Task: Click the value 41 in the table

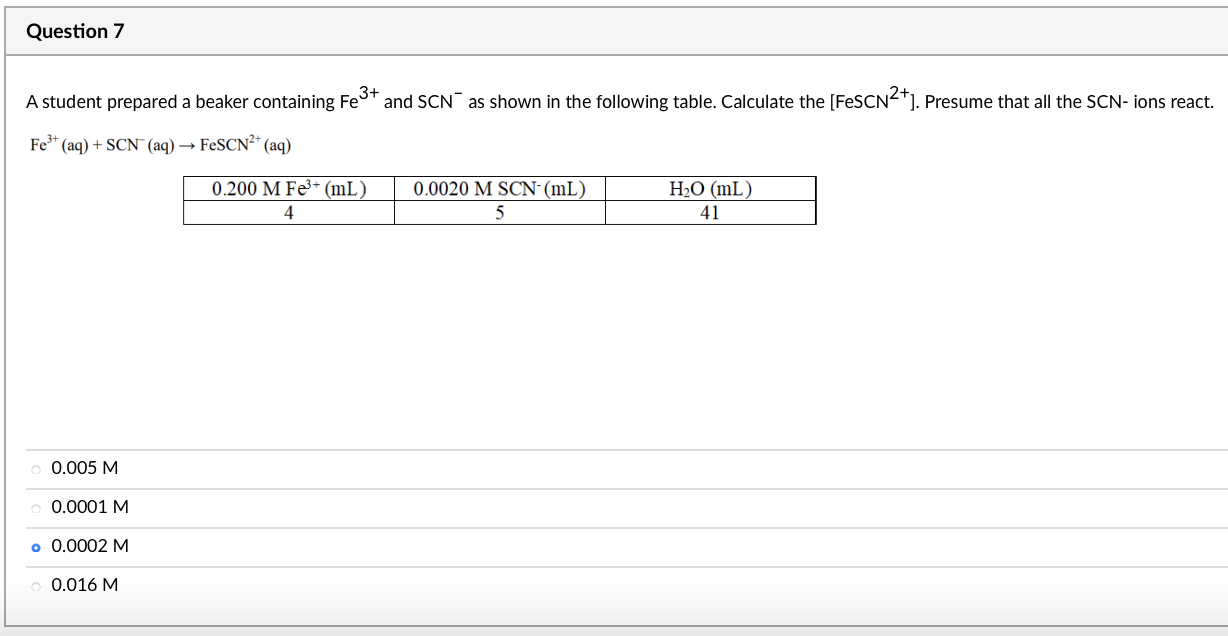Action: 711,212
